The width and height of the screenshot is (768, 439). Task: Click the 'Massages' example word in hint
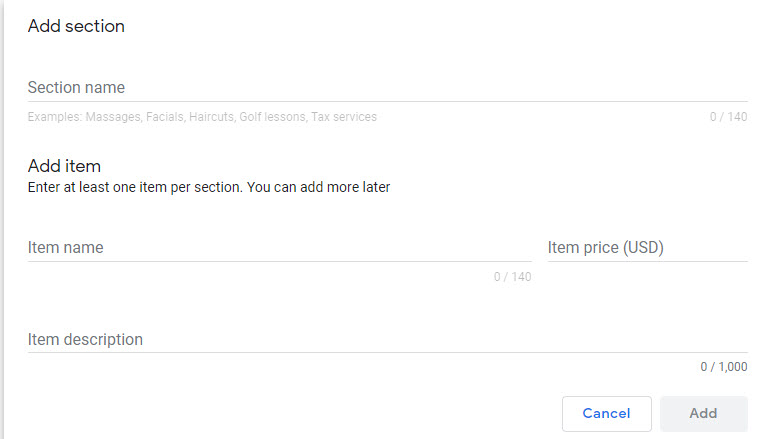click(x=113, y=117)
